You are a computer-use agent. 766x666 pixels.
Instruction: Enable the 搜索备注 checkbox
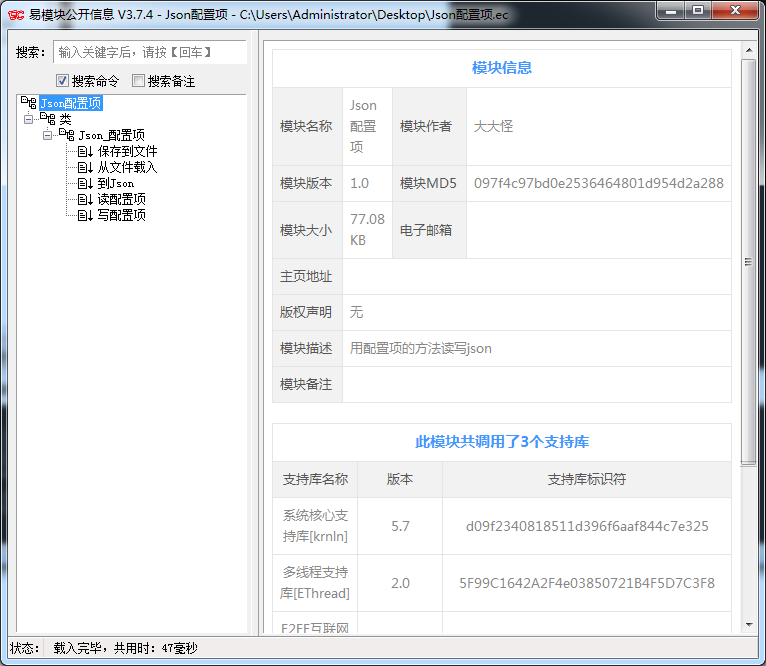pos(138,81)
